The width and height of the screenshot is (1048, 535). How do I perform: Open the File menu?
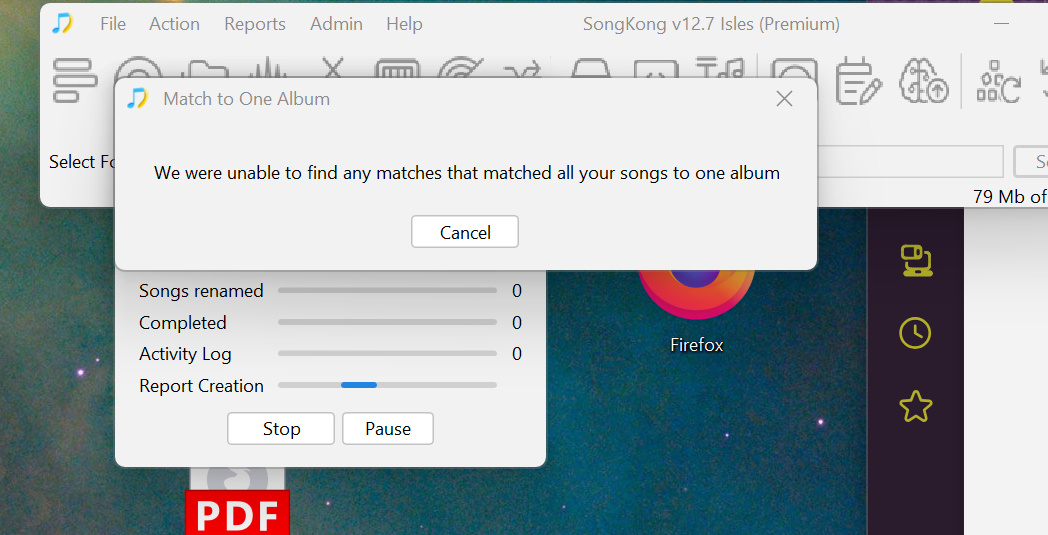click(x=113, y=24)
